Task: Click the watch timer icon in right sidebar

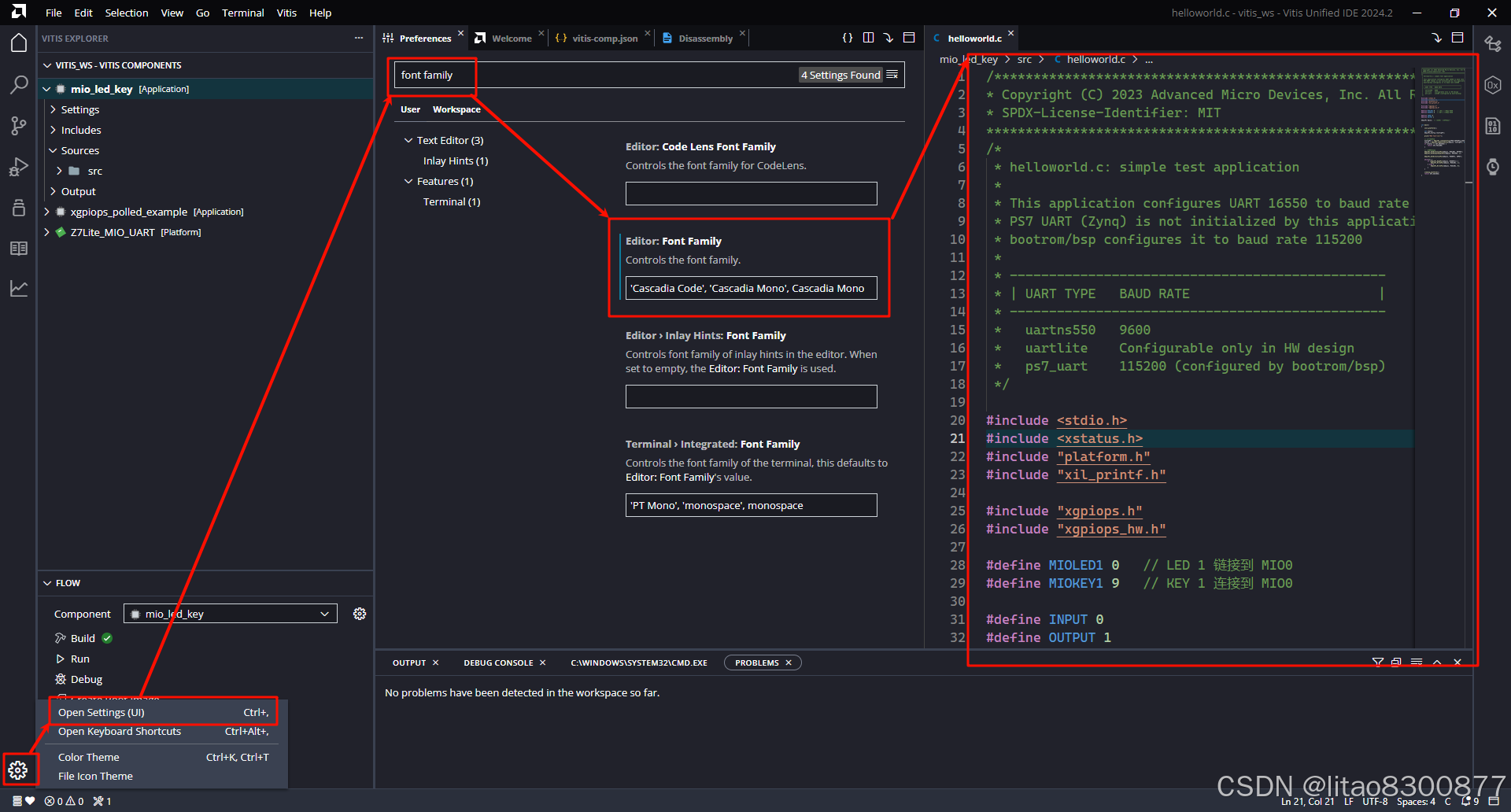Action: click(1493, 167)
